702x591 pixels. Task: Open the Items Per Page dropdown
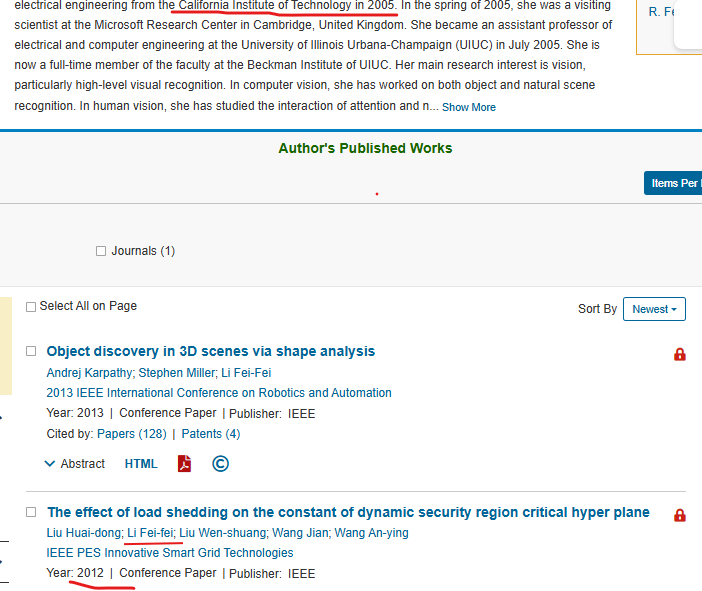673,183
